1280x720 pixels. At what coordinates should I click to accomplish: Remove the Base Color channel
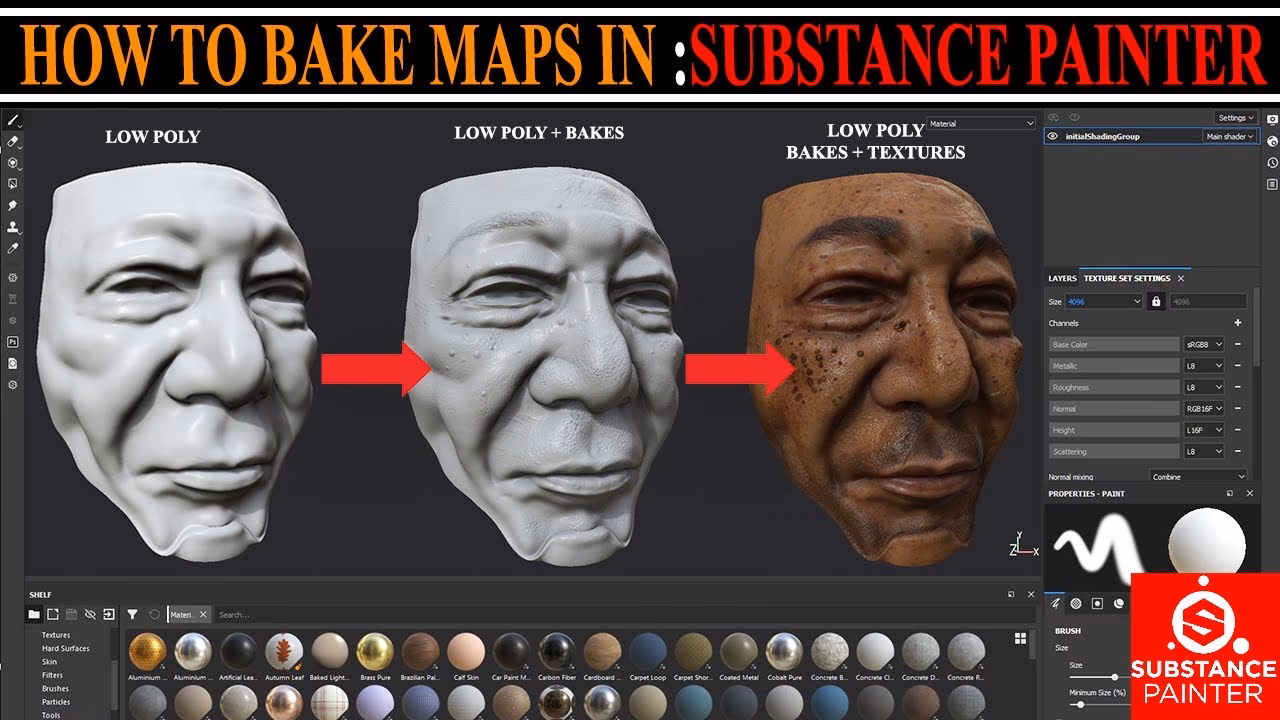pyautogui.click(x=1237, y=344)
